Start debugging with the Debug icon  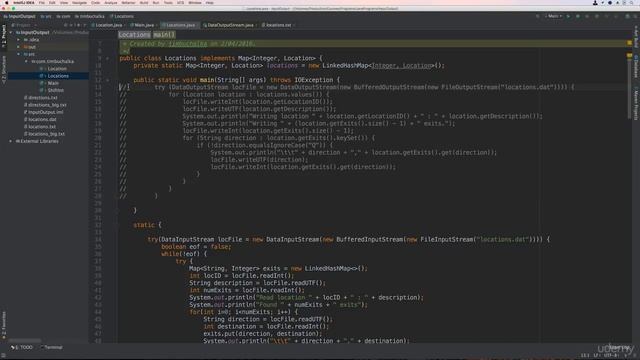pyautogui.click(x=578, y=16)
